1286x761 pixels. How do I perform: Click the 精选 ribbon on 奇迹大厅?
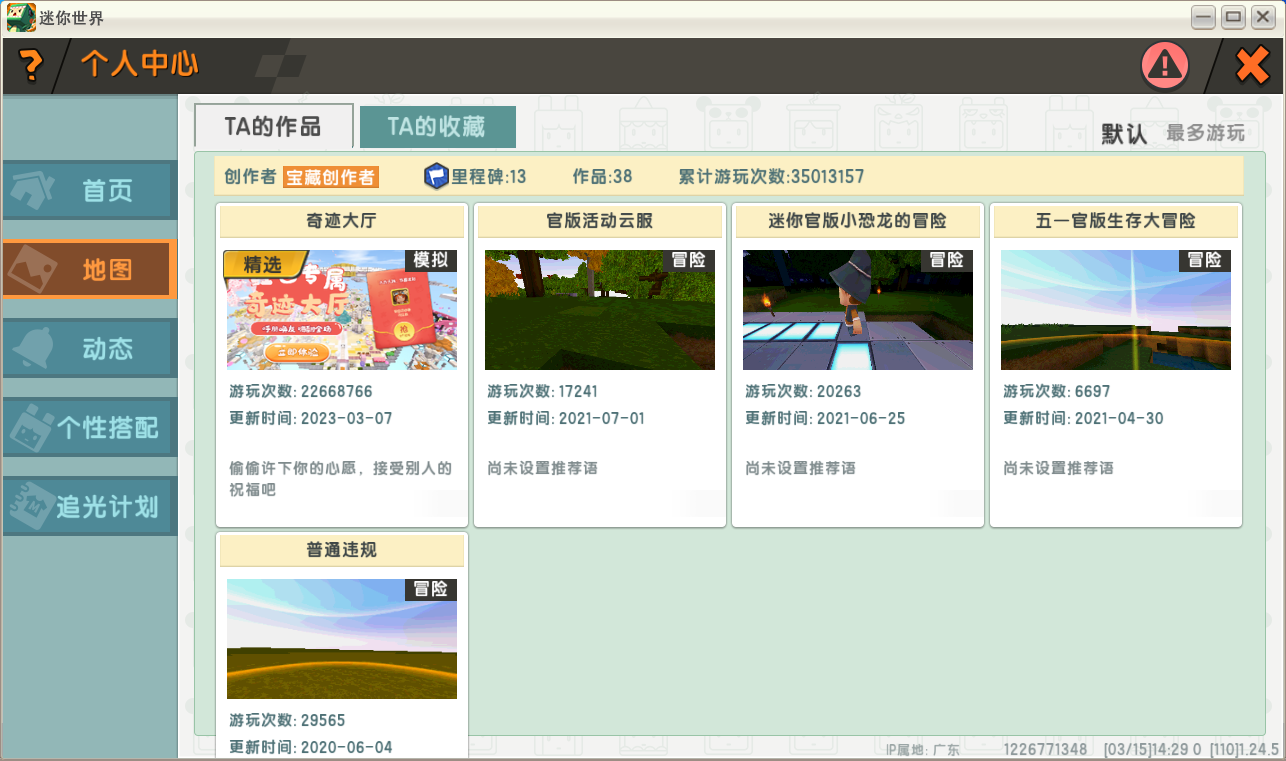(263, 264)
